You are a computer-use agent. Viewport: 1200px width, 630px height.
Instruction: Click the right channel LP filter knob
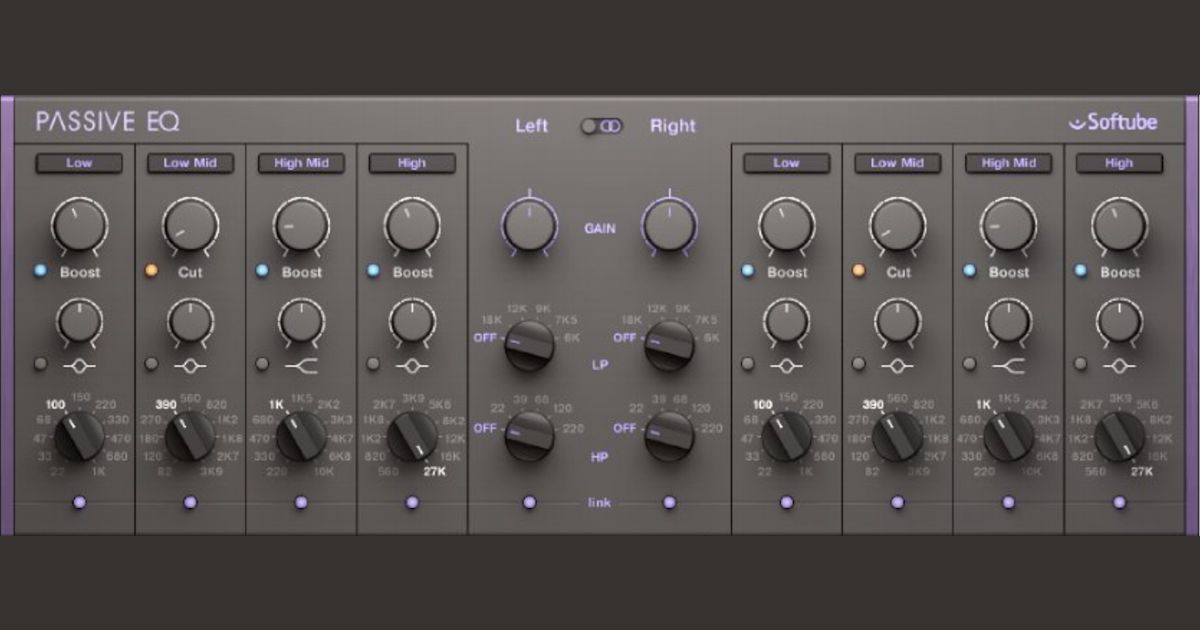[x=671, y=343]
